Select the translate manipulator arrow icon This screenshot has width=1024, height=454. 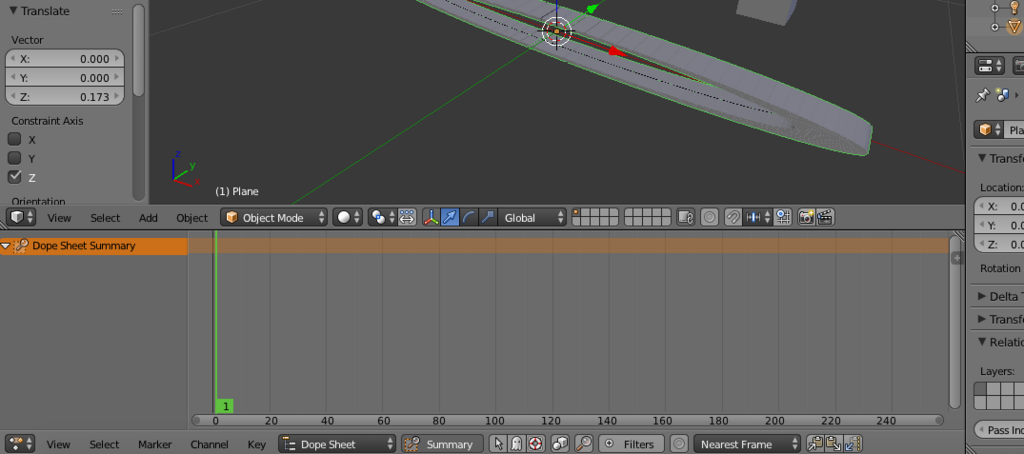click(x=450, y=218)
